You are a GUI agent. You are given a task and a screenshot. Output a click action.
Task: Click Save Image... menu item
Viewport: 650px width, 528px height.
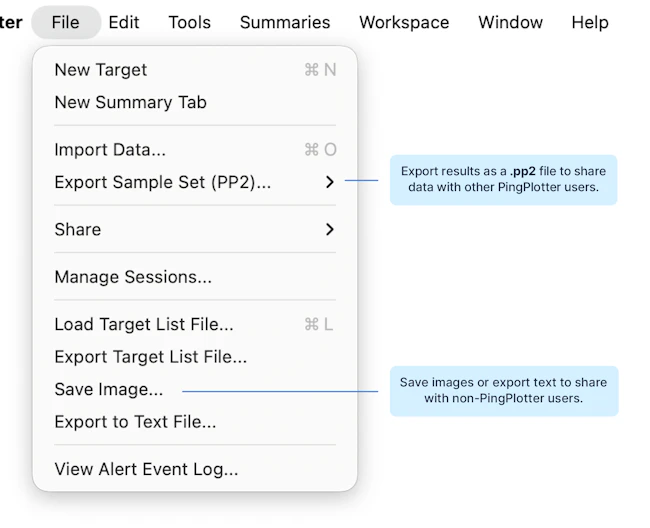[x=195, y=389]
